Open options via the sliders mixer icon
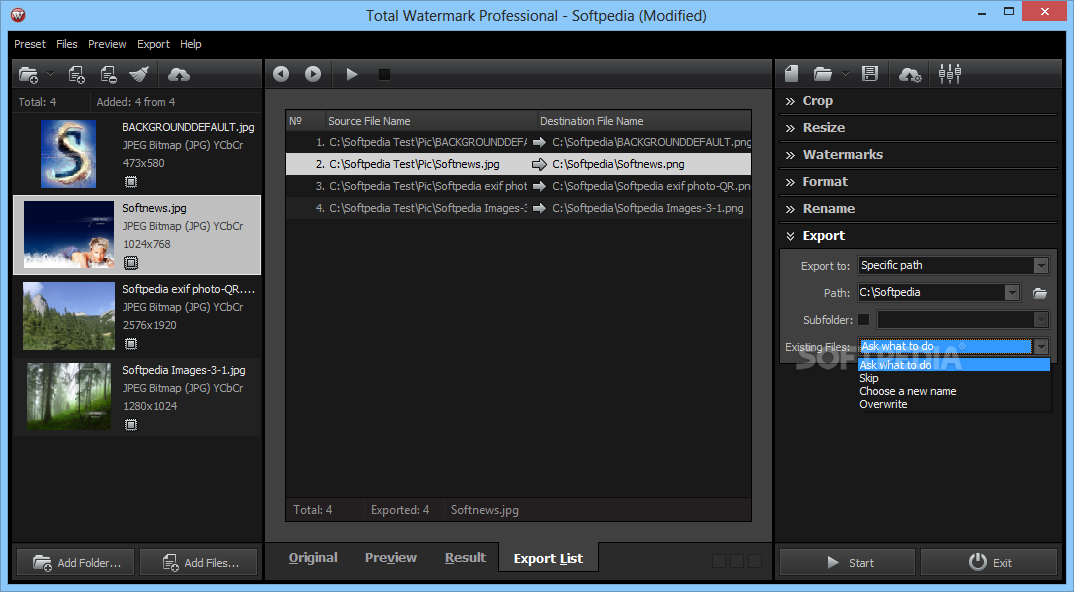The width and height of the screenshot is (1074, 592). [x=950, y=73]
